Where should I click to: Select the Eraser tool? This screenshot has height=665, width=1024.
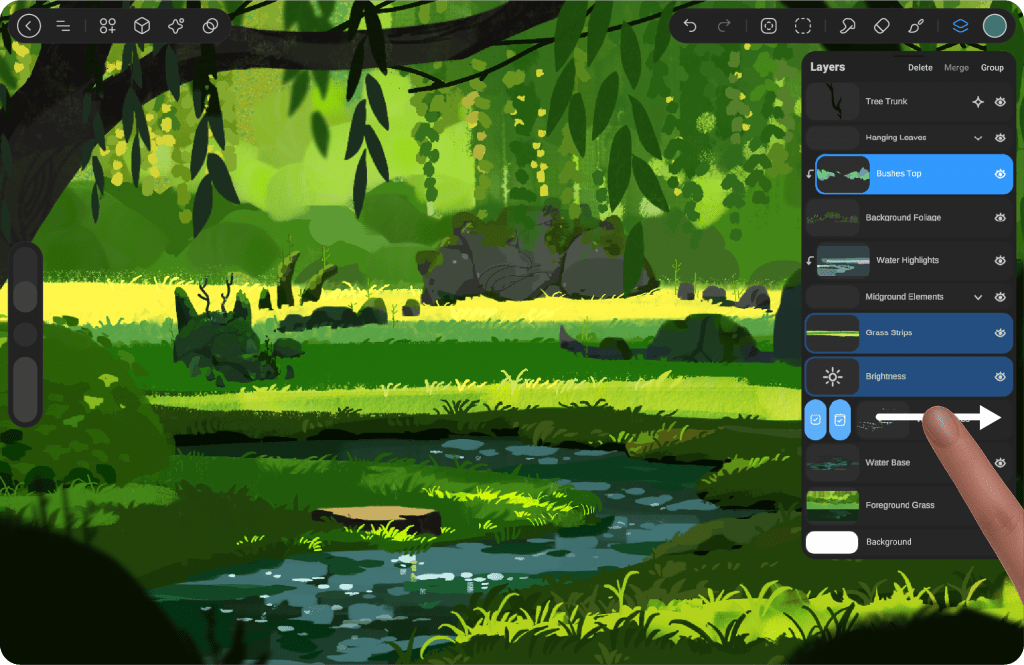pos(881,26)
